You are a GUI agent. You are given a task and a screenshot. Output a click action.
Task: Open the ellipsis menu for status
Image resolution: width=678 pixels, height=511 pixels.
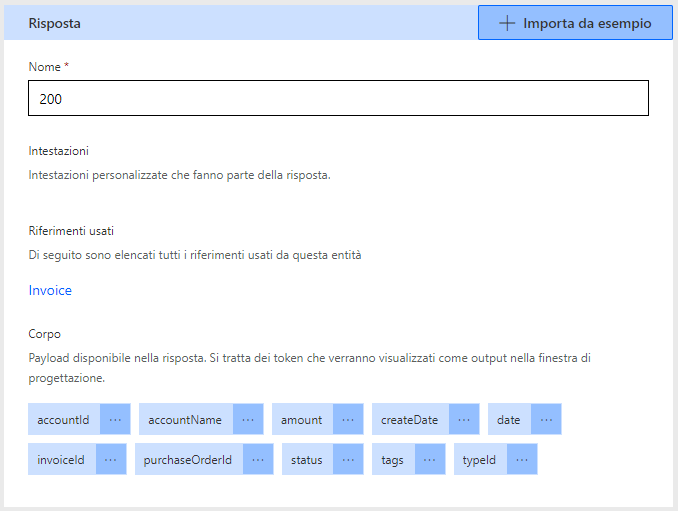click(x=348, y=460)
